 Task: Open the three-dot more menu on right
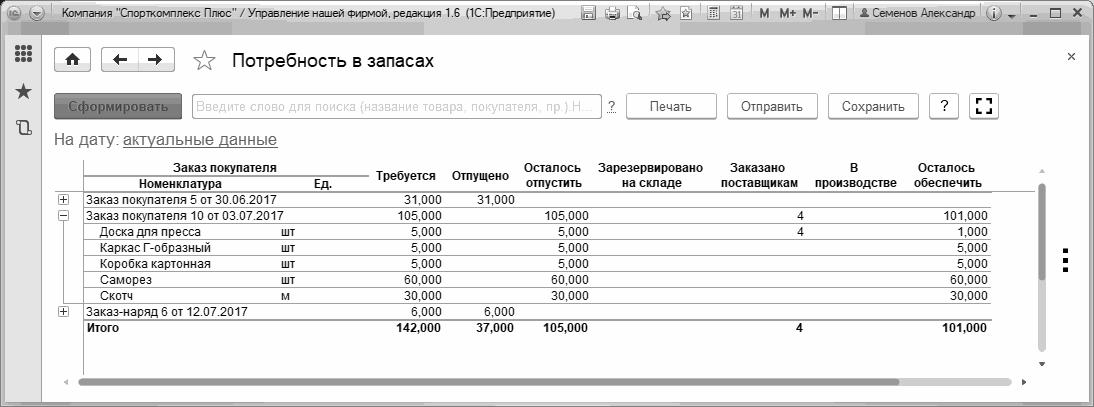click(x=1065, y=260)
